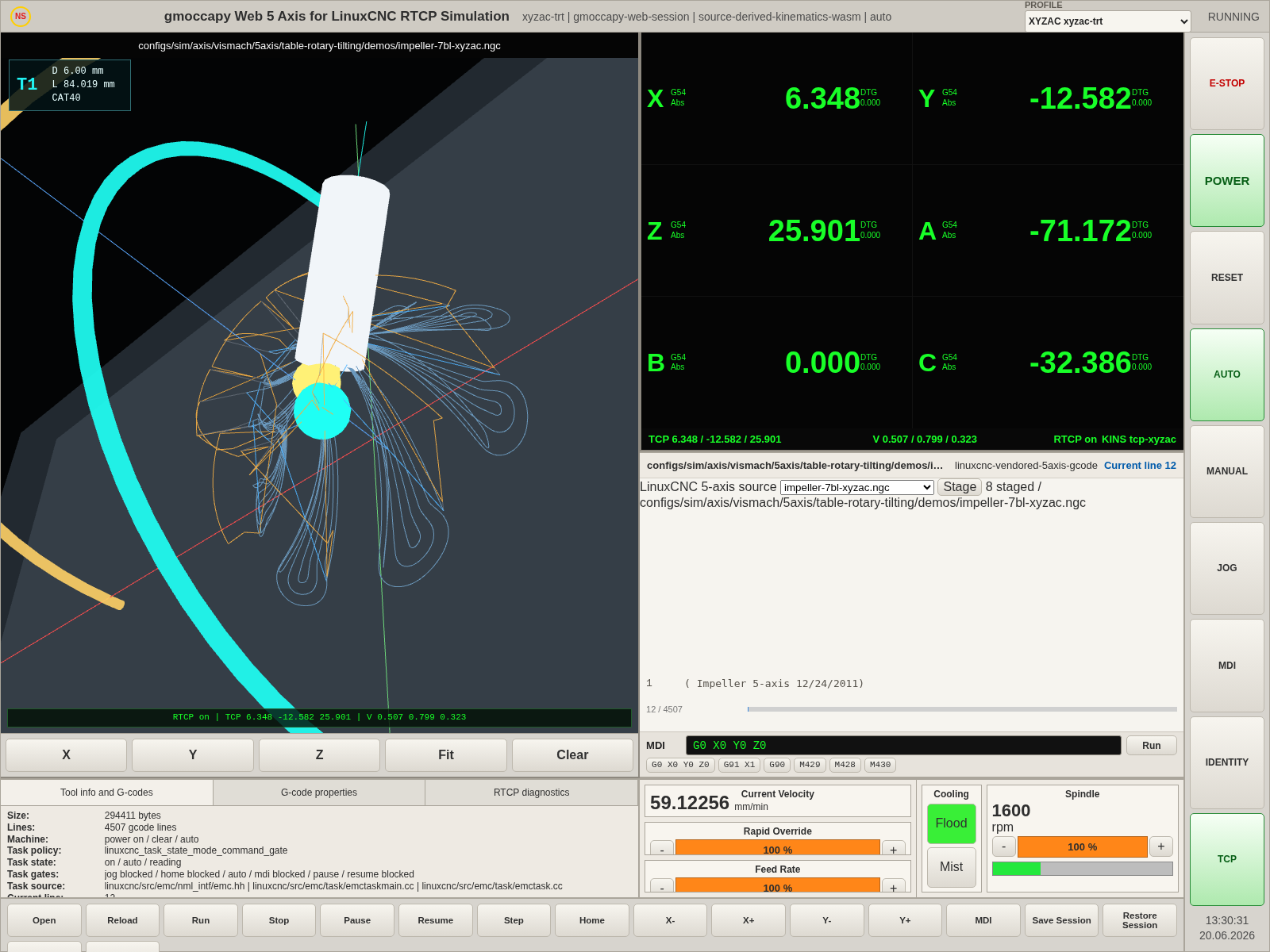
Task: Click MDI in the bottom toolbar
Action: tap(983, 920)
